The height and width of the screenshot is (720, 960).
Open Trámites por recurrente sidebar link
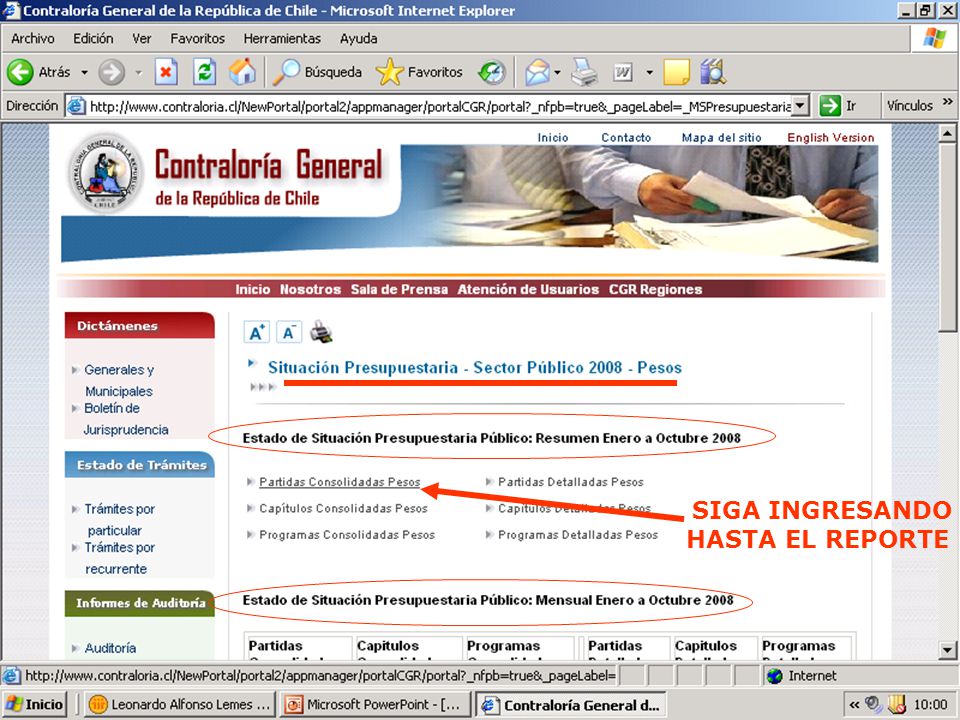(119, 558)
